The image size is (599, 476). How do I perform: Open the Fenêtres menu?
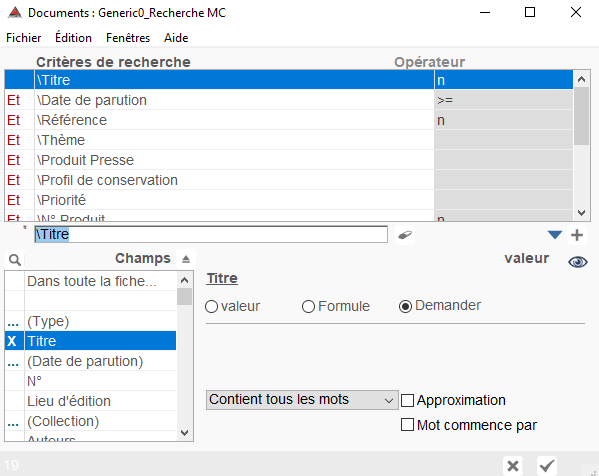[x=128, y=38]
